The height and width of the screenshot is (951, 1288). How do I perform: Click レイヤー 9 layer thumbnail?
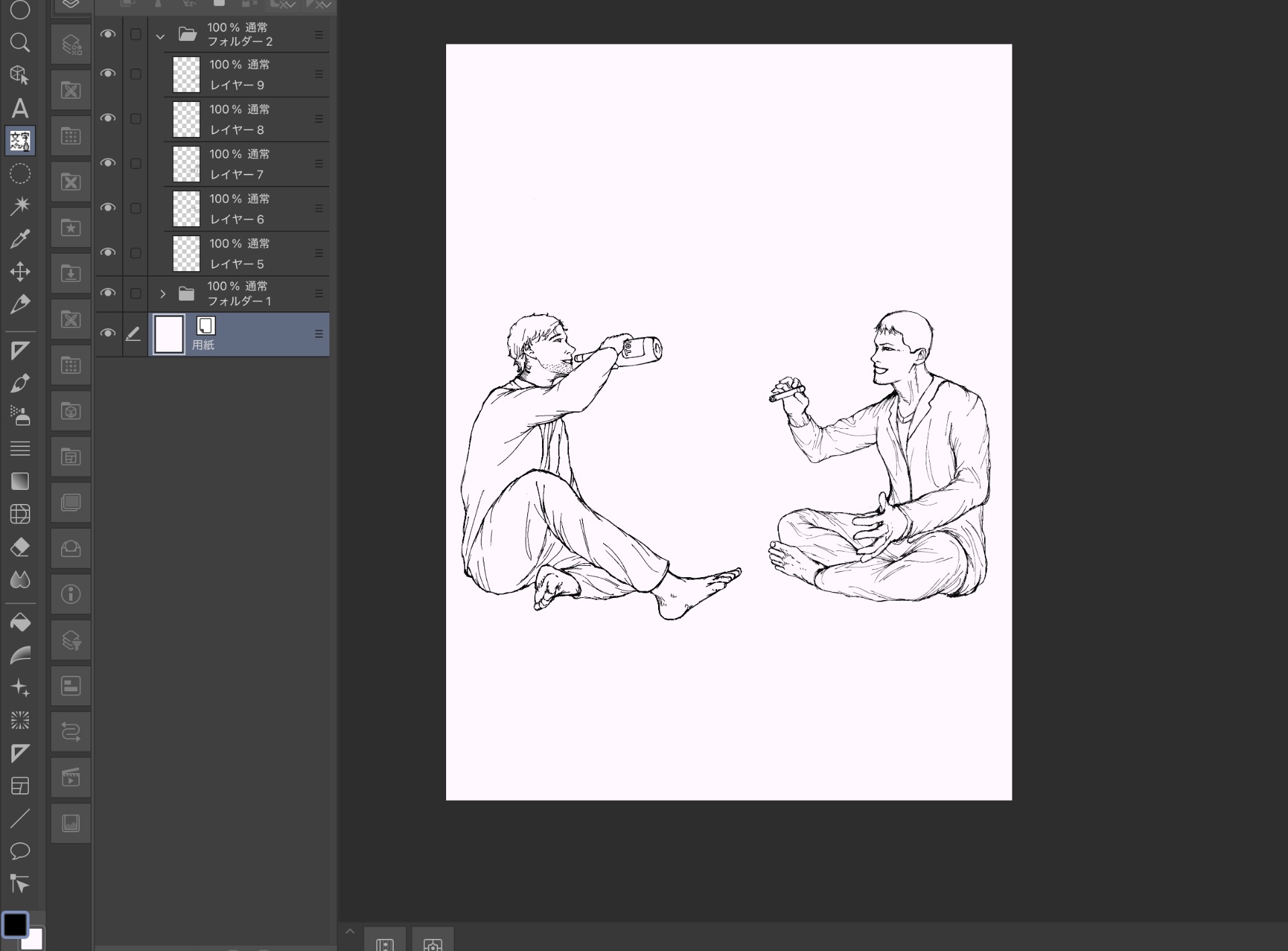pyautogui.click(x=186, y=74)
